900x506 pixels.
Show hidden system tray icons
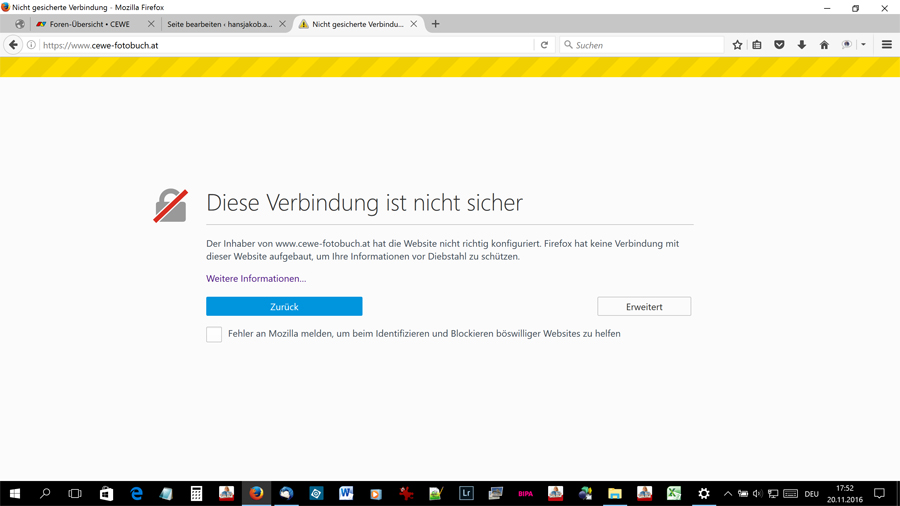click(x=728, y=493)
